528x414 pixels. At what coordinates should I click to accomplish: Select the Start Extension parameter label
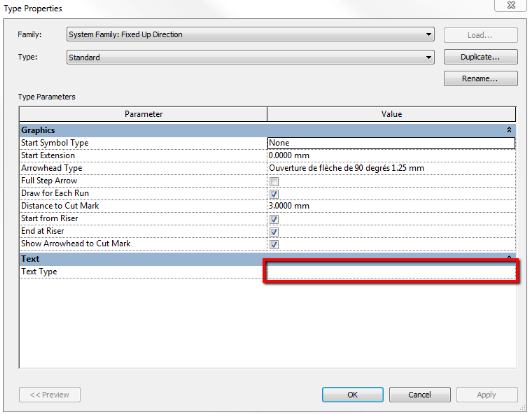tap(48, 155)
